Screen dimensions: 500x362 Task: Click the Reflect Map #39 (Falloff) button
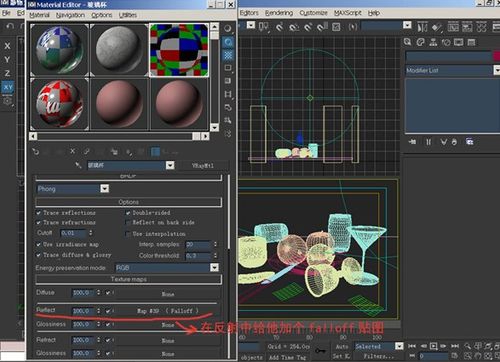pyautogui.click(x=168, y=311)
